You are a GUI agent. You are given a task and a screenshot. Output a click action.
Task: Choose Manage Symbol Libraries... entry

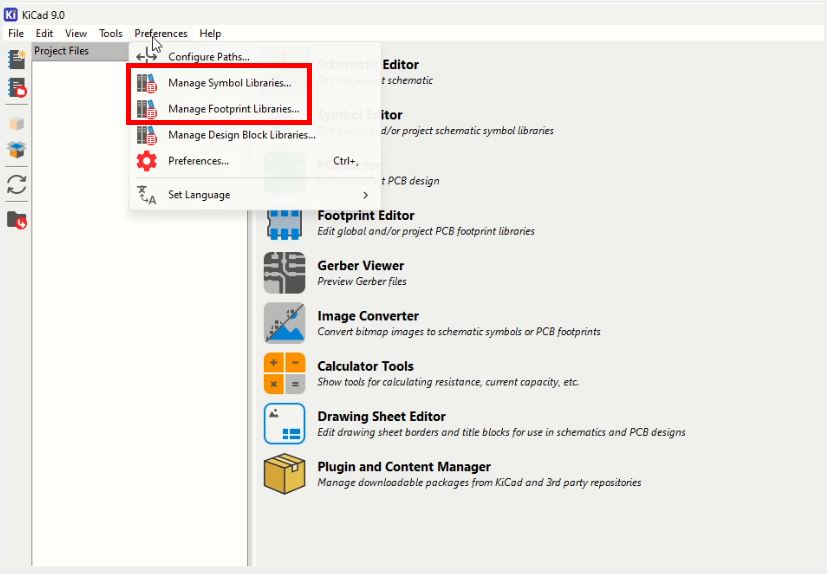coord(255,83)
